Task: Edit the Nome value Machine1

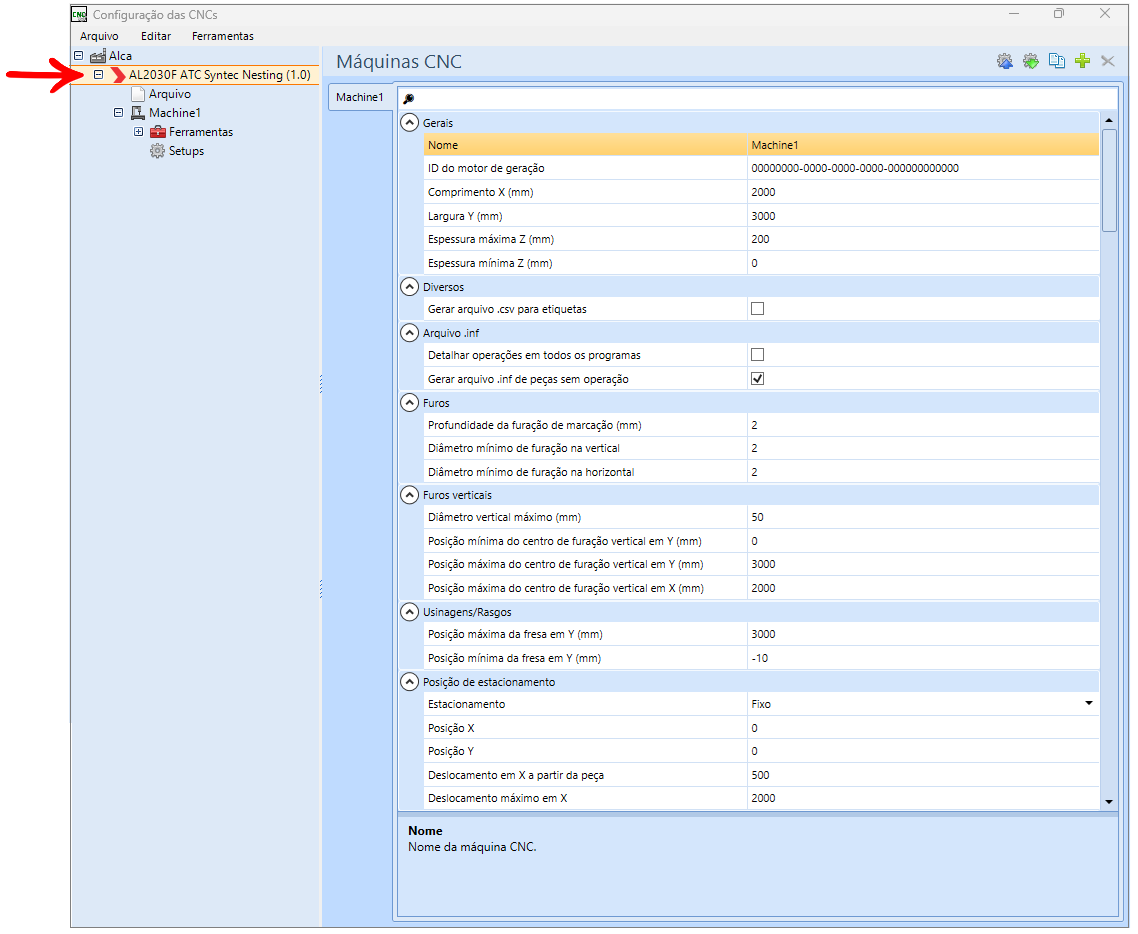Action: click(x=922, y=145)
